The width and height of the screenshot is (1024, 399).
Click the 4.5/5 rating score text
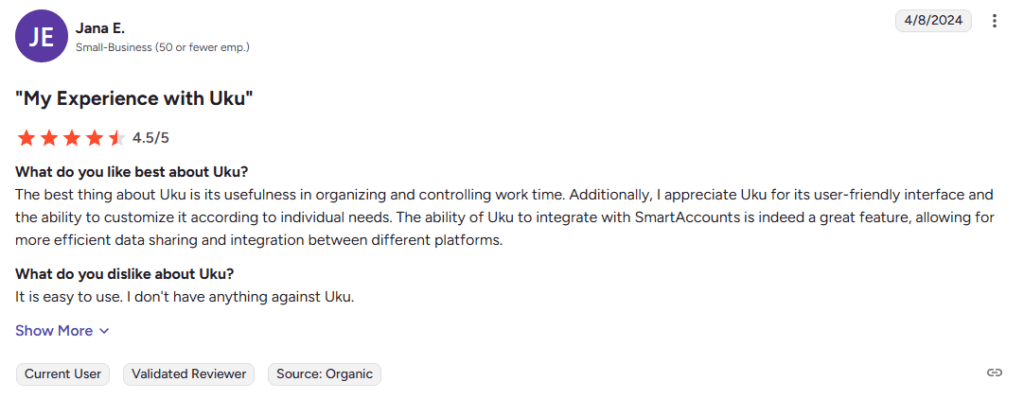tap(150, 138)
